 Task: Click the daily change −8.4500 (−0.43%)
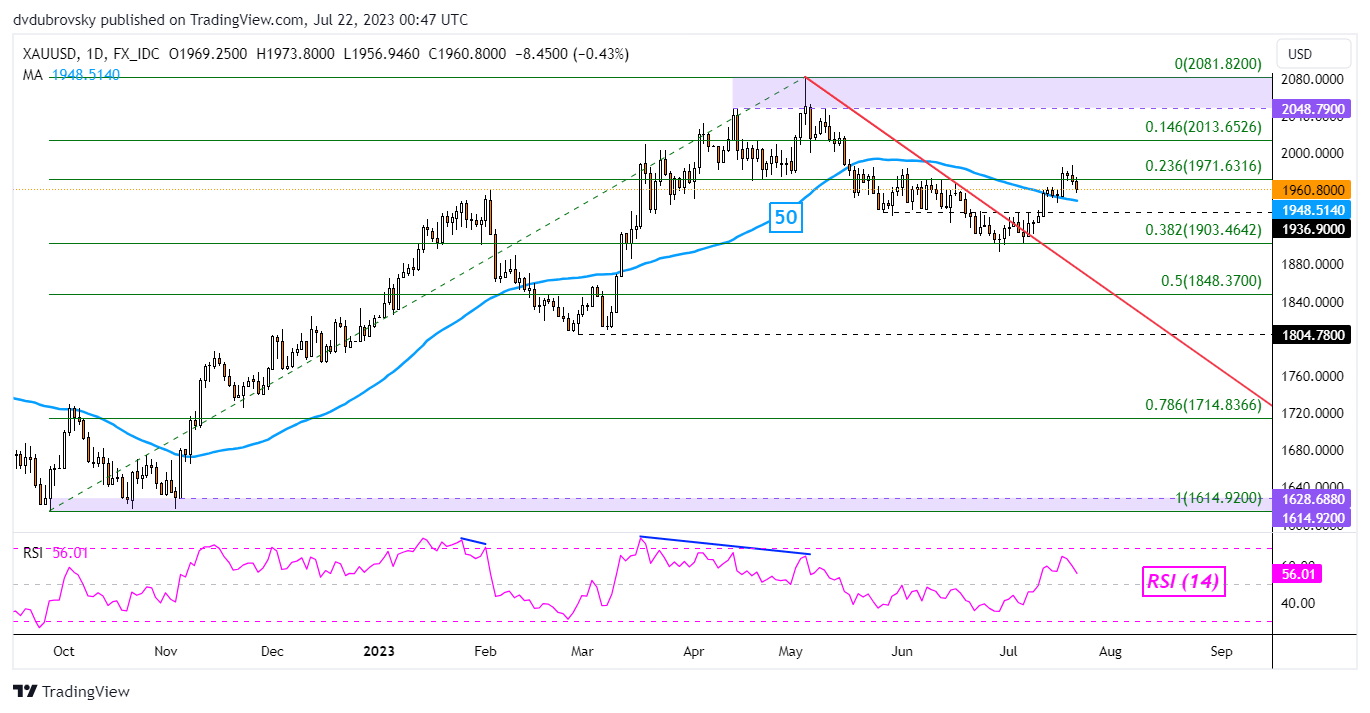pos(571,54)
